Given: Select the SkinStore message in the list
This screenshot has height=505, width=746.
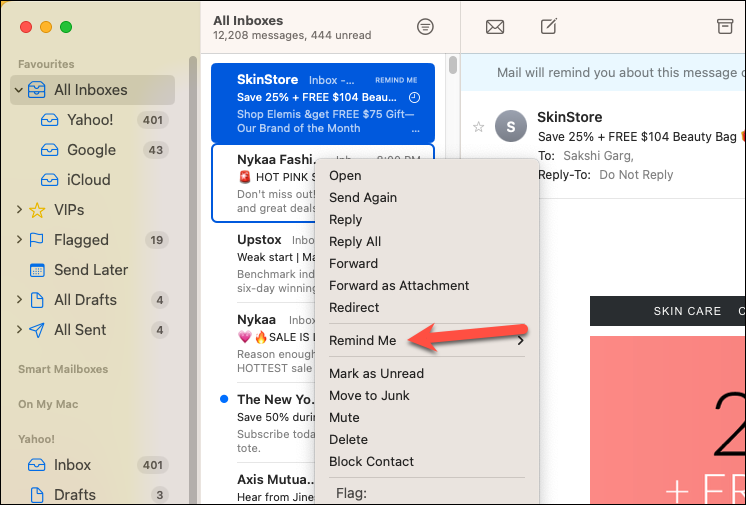Looking at the screenshot, I should 323,103.
